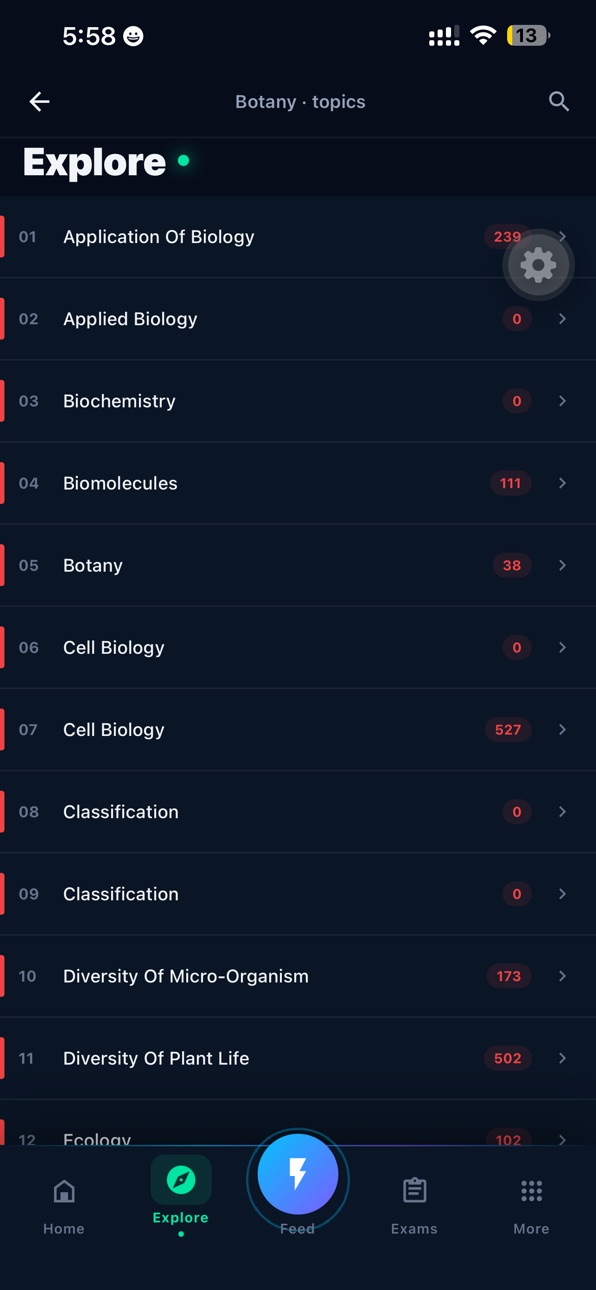The width and height of the screenshot is (596, 1290).
Task: Tap the Feed lightning bolt button
Action: 297,1175
